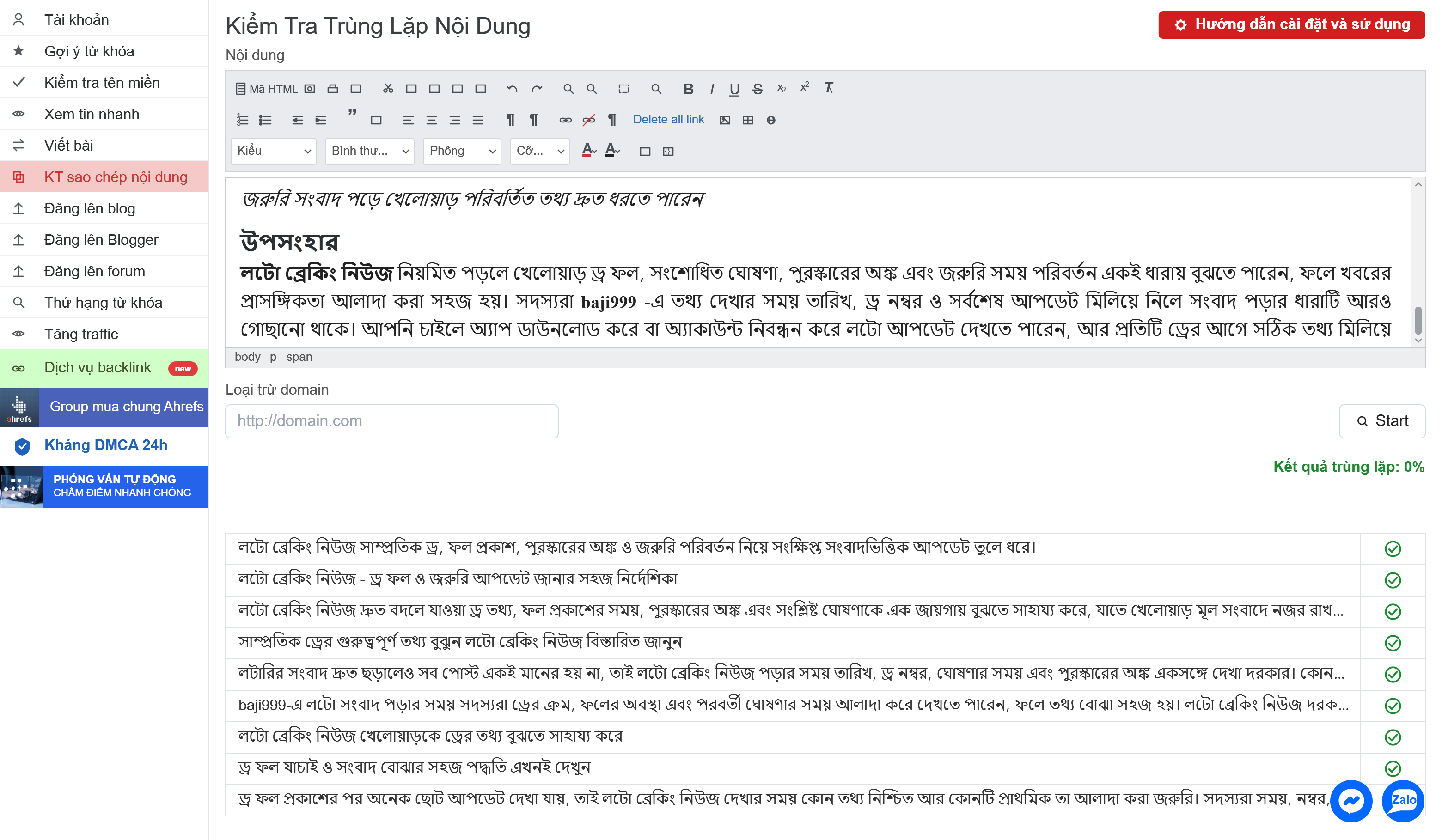The image size is (1442, 840).
Task: Open Tăng traffic in sidebar
Action: 104,334
